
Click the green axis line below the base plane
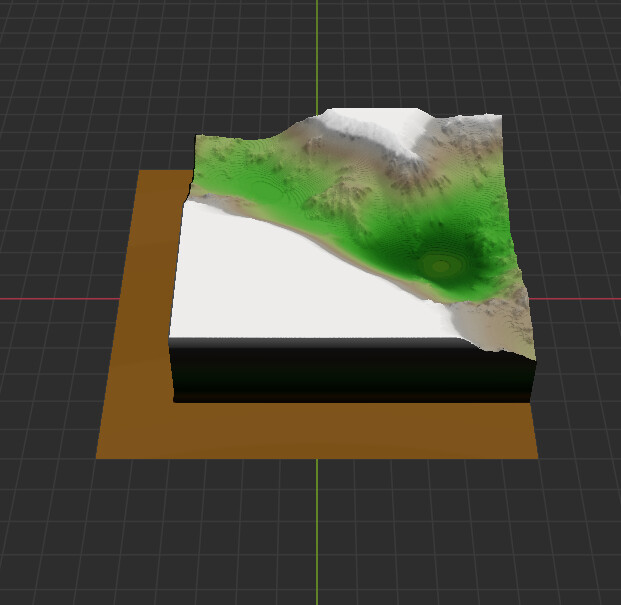pos(318,530)
